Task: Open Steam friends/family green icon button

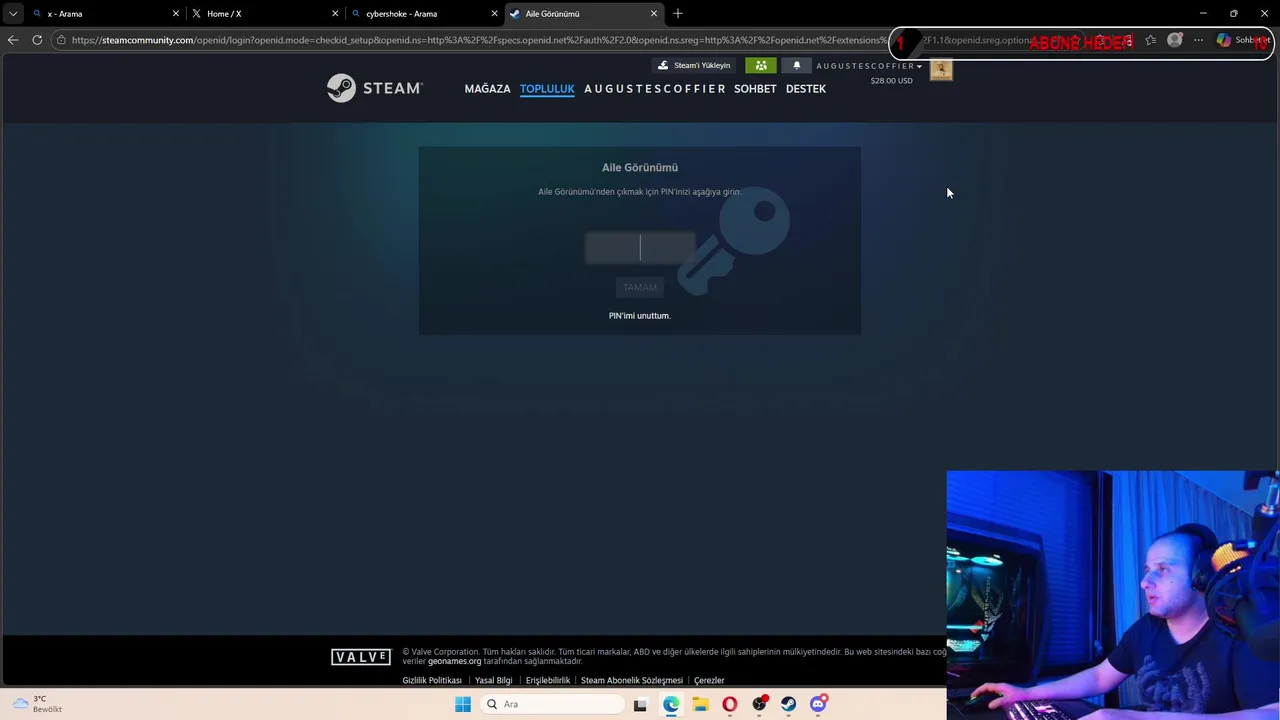Action: pyautogui.click(x=761, y=65)
